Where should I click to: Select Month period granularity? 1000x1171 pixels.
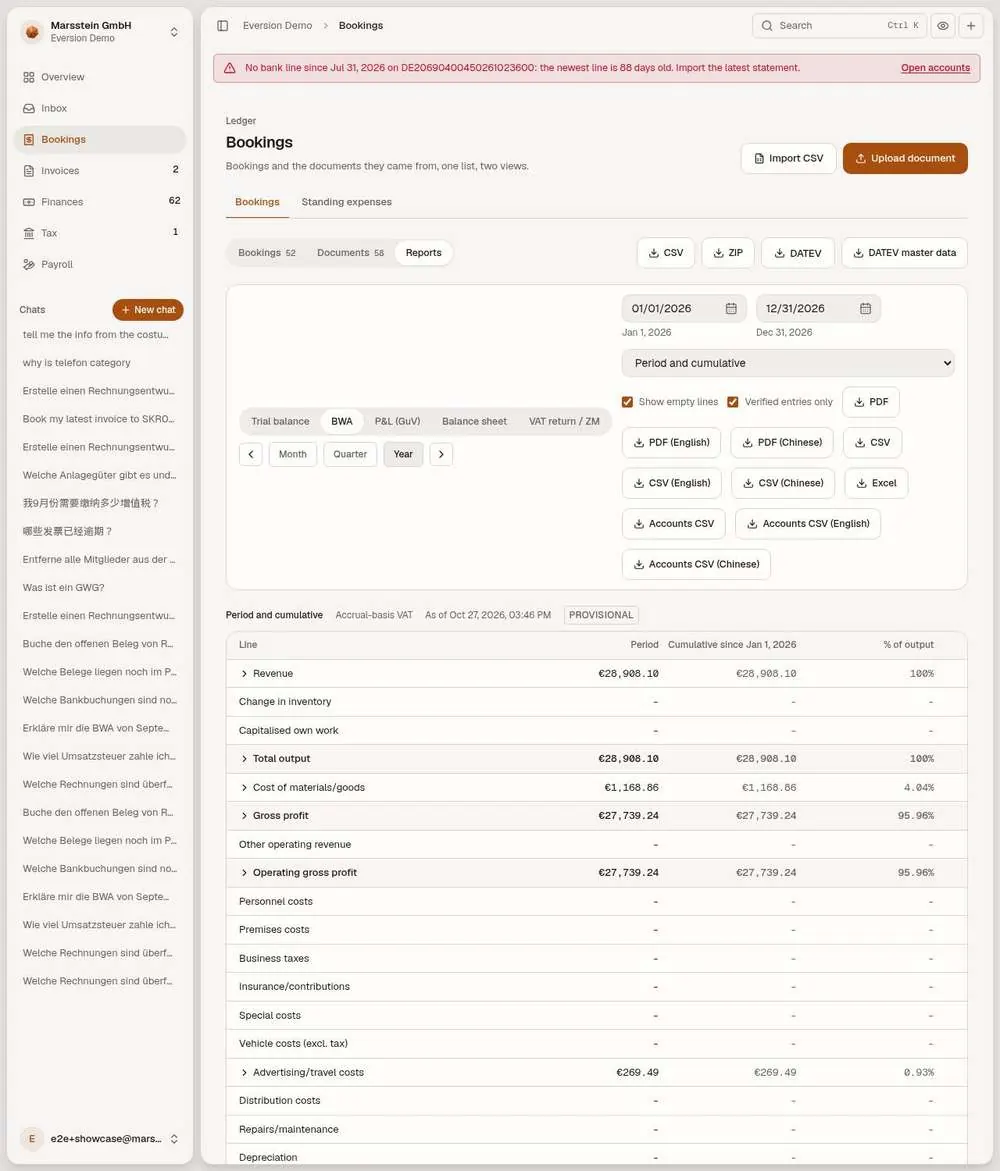(x=293, y=454)
